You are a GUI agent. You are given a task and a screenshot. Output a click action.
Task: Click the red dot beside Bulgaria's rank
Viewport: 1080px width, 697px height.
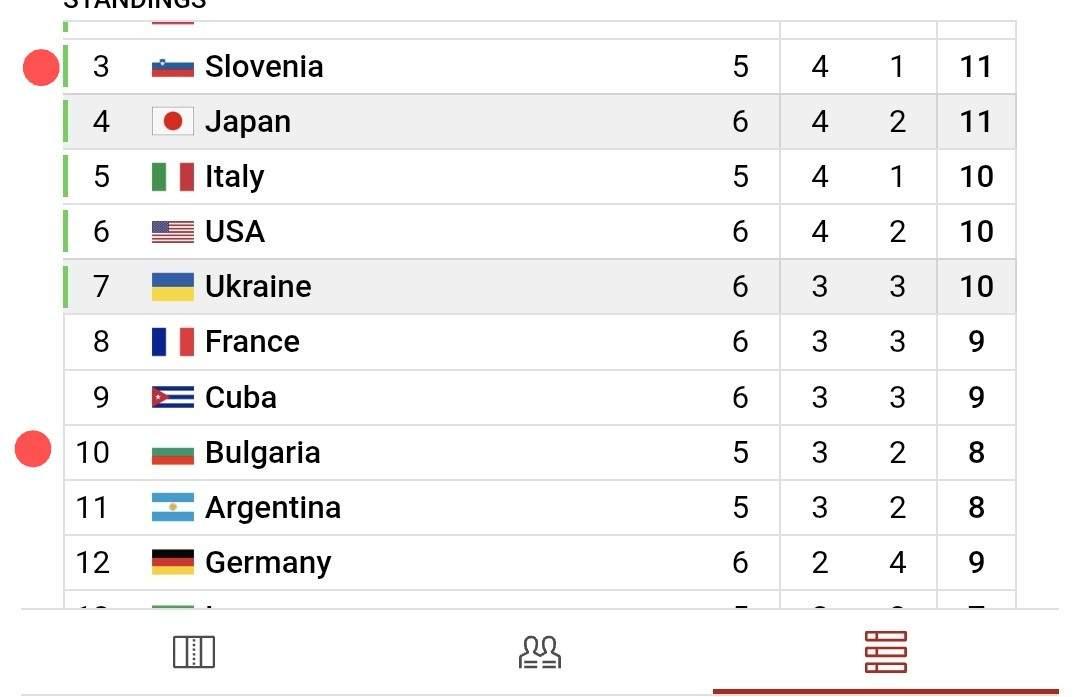tap(33, 449)
